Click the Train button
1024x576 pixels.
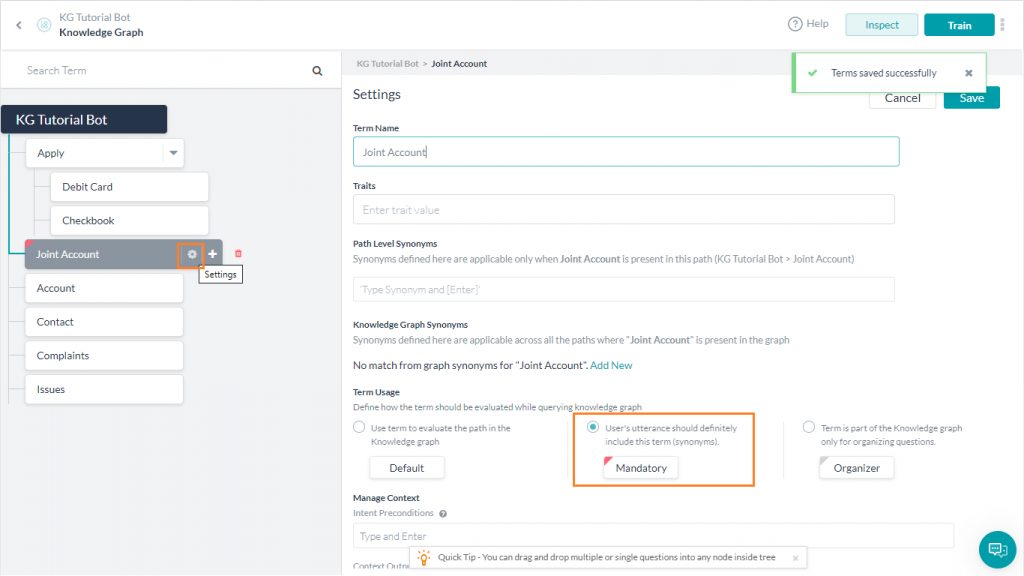(x=959, y=24)
